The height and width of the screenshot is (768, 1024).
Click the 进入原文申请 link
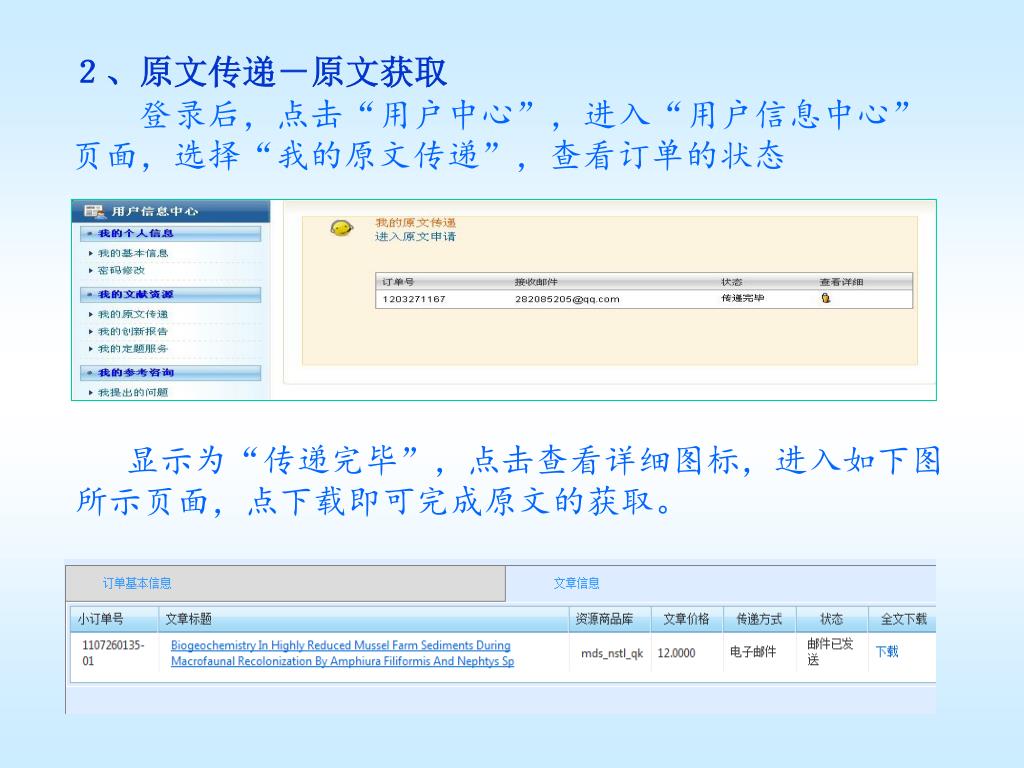(x=415, y=236)
